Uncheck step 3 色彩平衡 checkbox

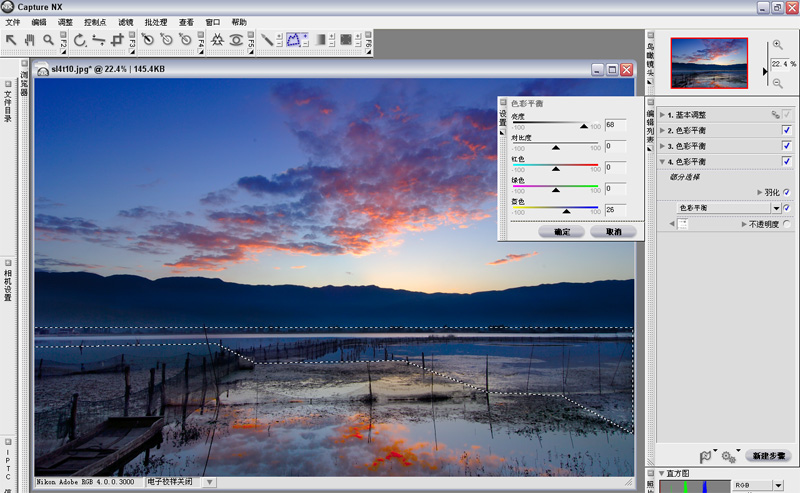pyautogui.click(x=787, y=146)
